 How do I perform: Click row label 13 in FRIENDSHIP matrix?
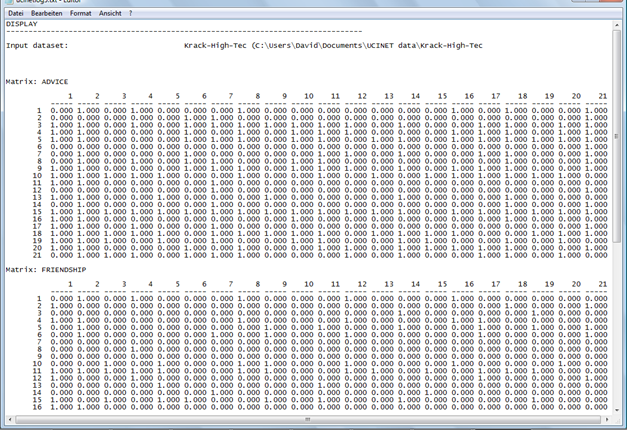coord(37,385)
